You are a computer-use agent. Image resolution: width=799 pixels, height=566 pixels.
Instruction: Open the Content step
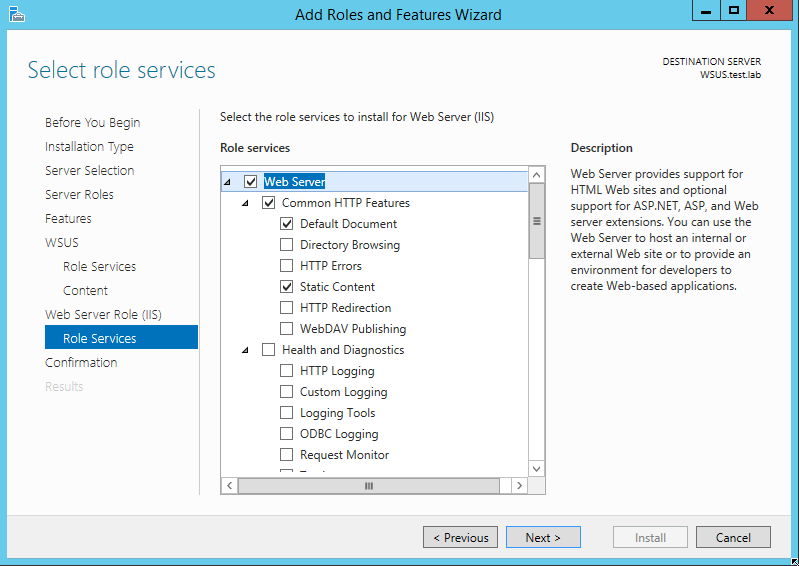pyautogui.click(x=85, y=290)
